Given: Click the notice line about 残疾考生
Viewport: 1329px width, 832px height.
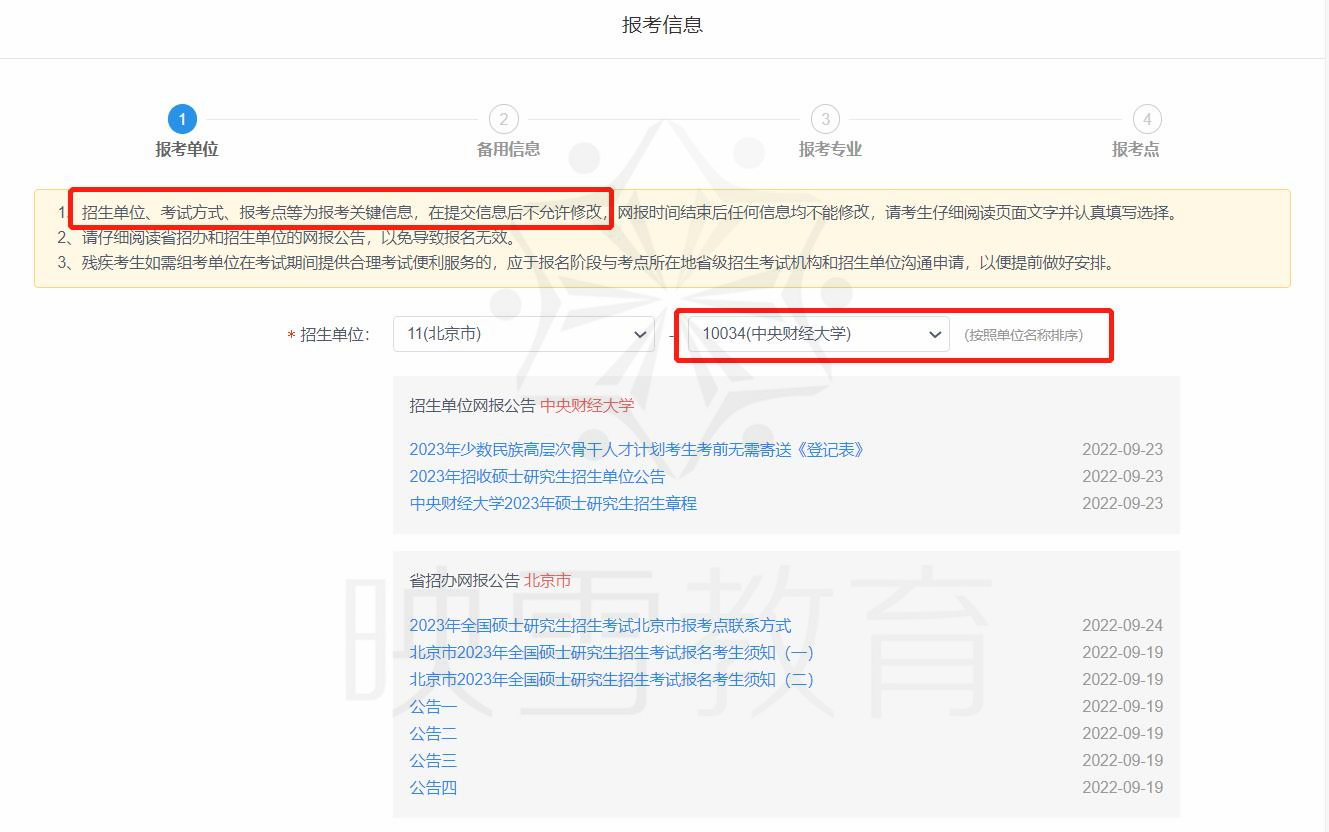Looking at the screenshot, I should 585,264.
